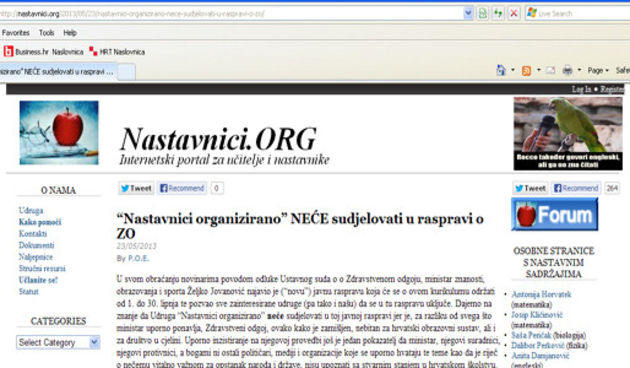Open the Page menu in command bar
The width and height of the screenshot is (630, 368).
click(598, 70)
